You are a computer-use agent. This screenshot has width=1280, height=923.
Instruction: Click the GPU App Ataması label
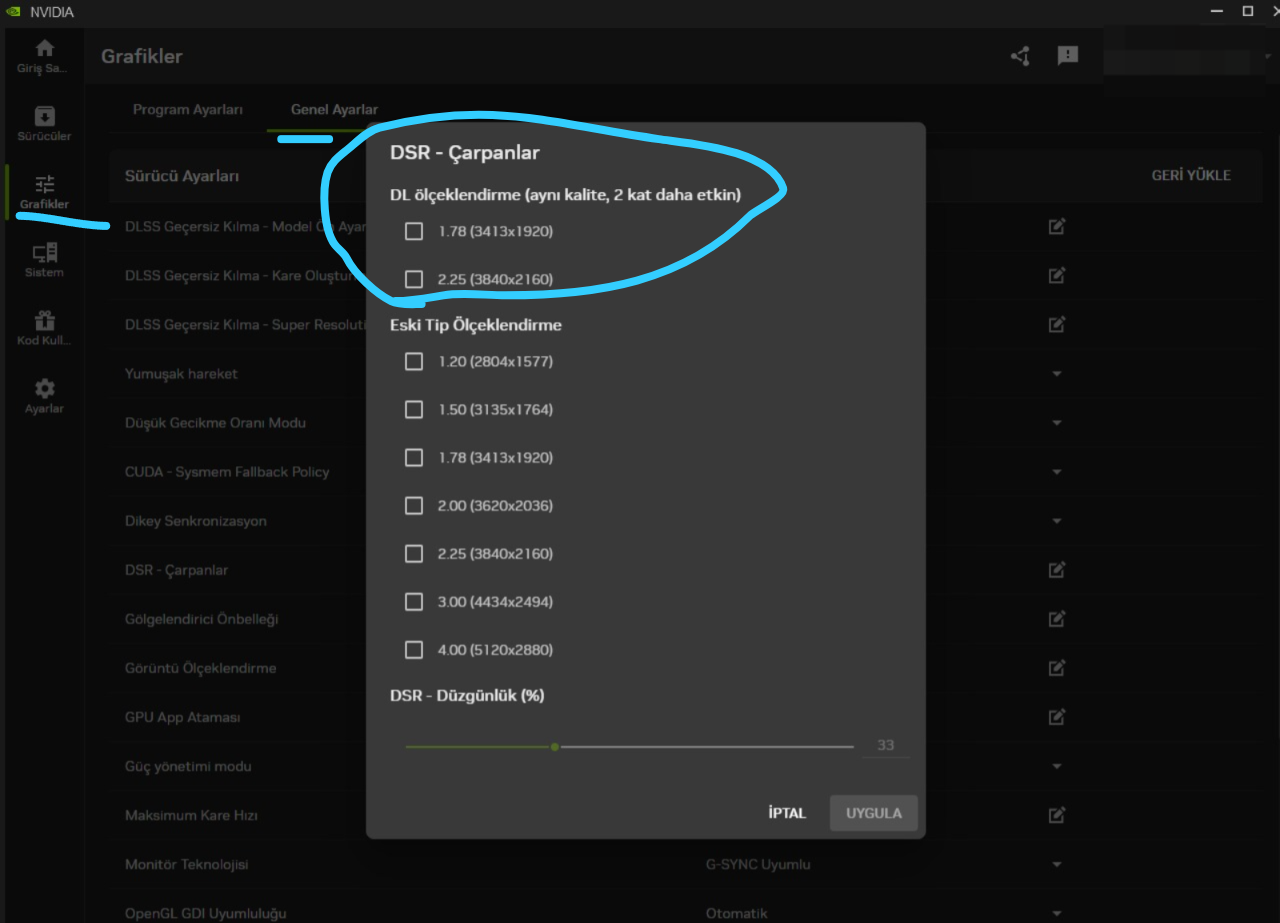[183, 717]
